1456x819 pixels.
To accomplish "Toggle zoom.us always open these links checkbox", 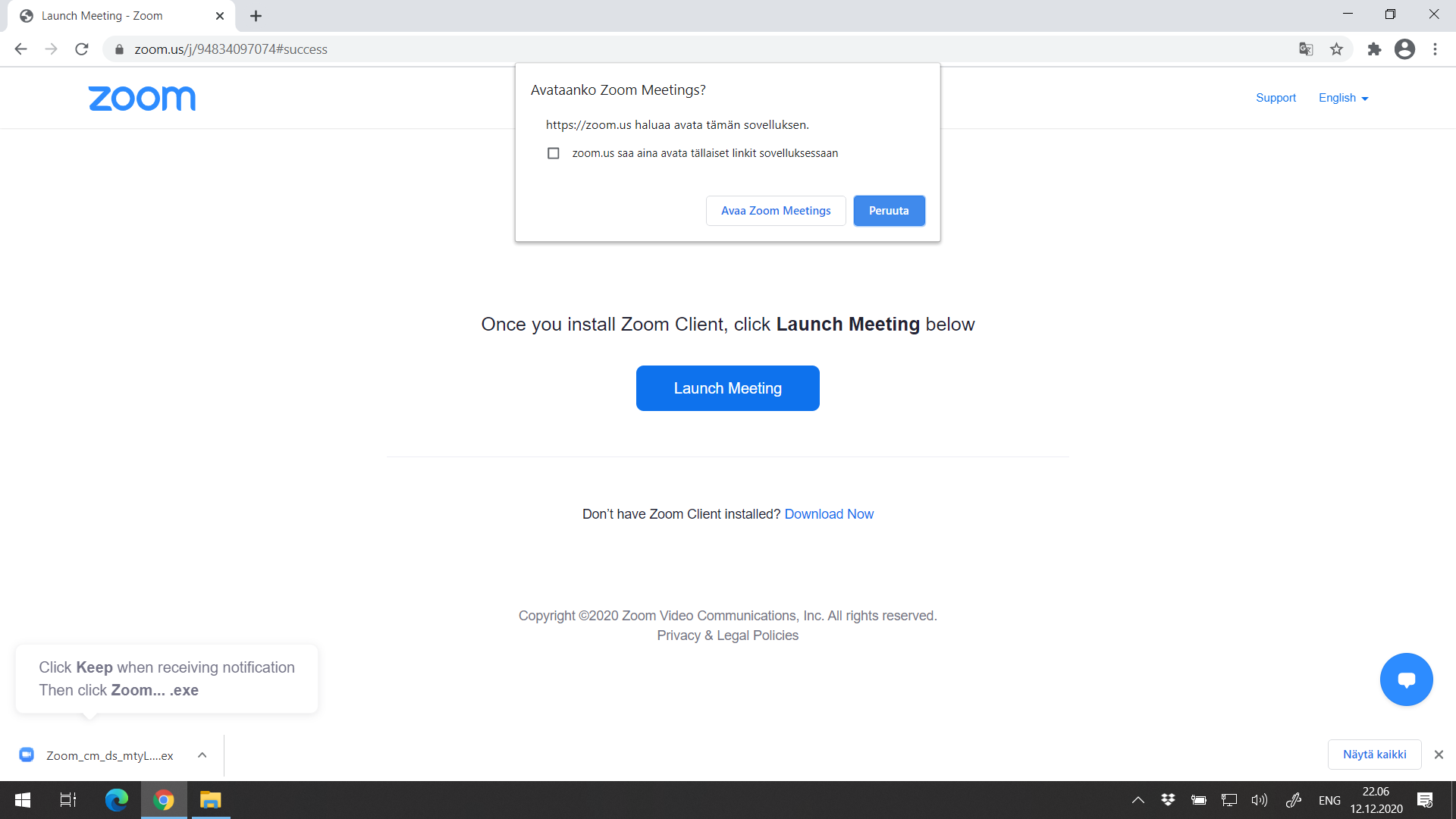I will tap(553, 153).
